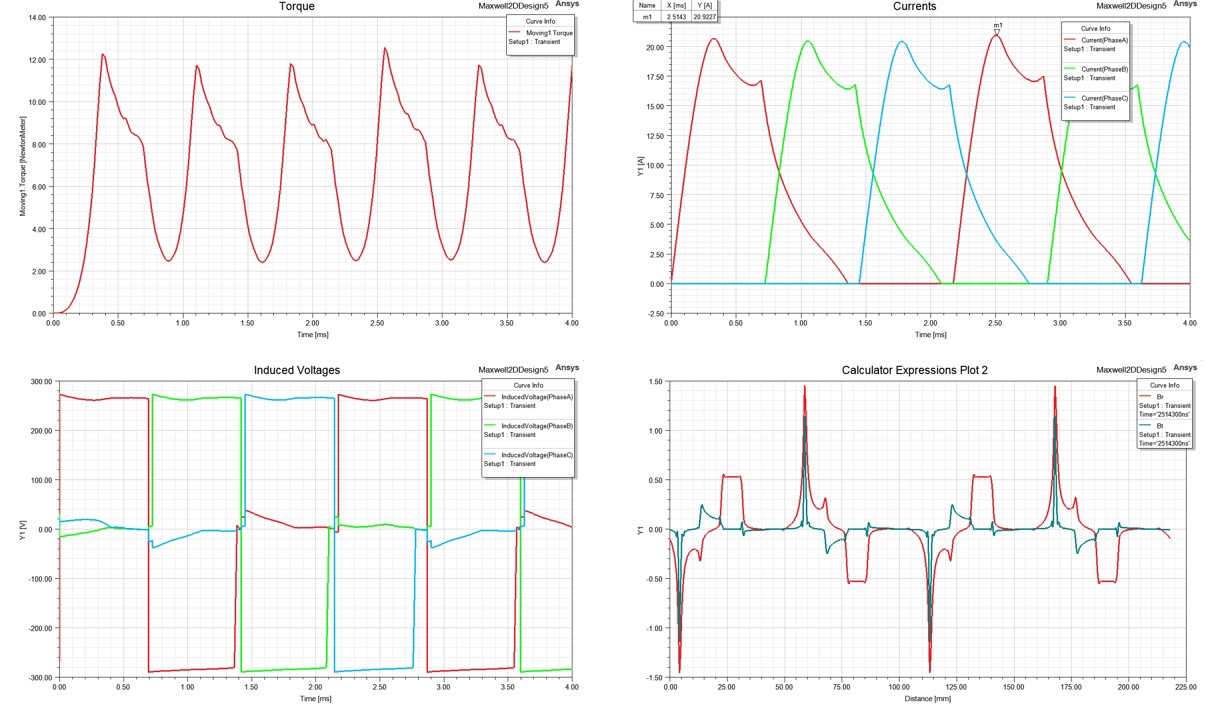This screenshot has height=704, width=1213.
Task: Click red line swatch for InducedVoltage(PhaseA)
Action: 490,398
